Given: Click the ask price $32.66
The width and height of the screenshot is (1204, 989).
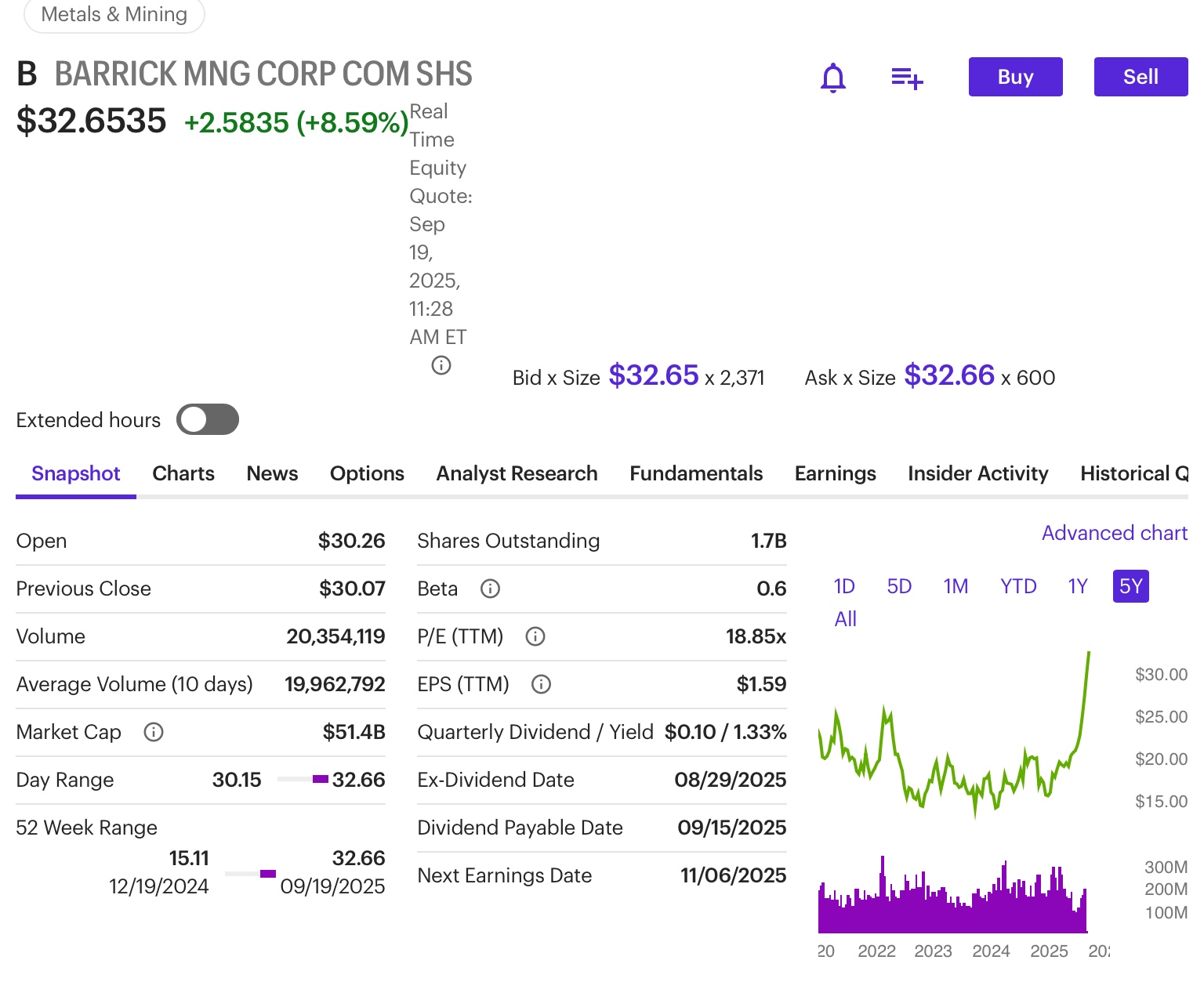Looking at the screenshot, I should point(949,375).
